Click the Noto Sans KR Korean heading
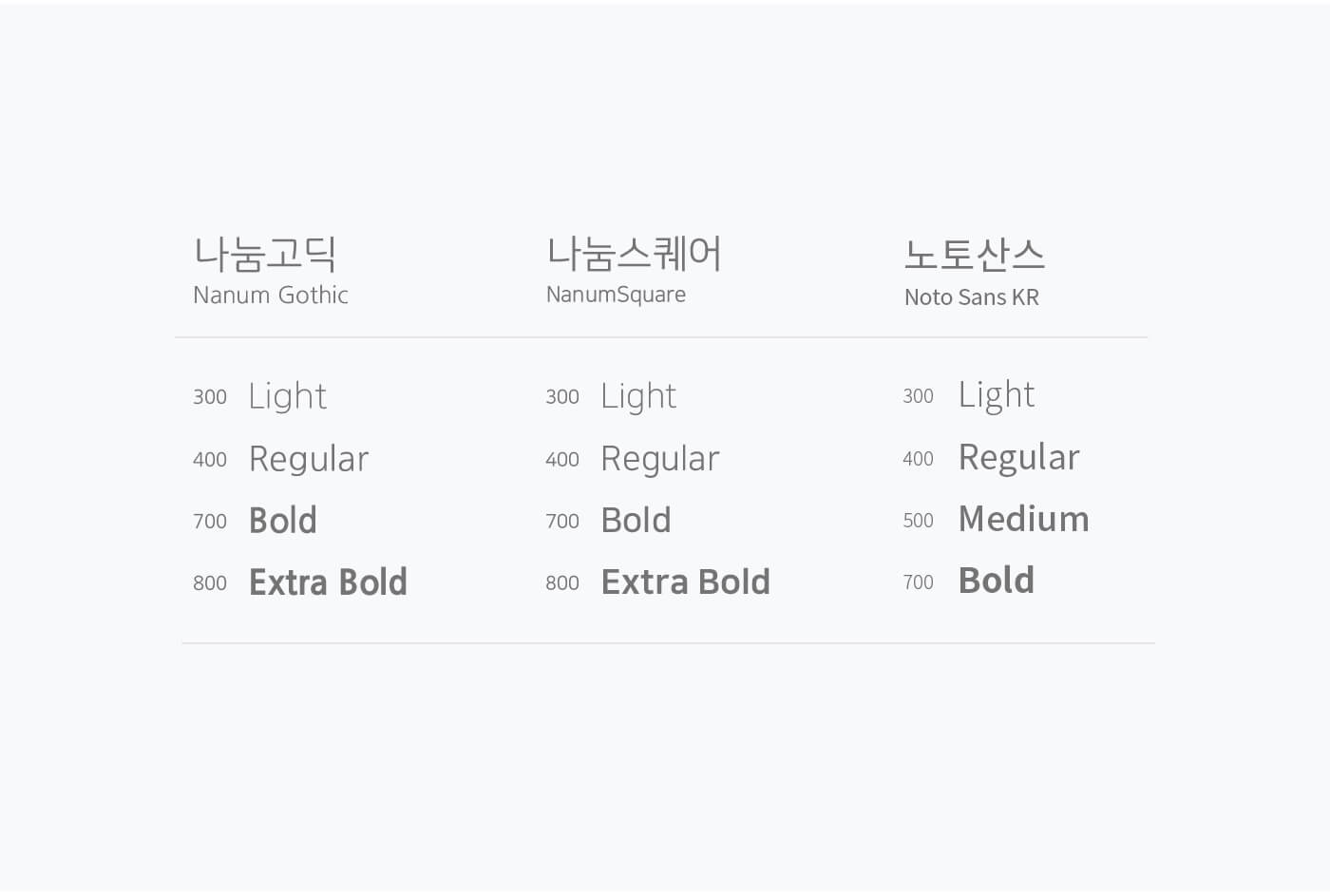 tap(974, 254)
